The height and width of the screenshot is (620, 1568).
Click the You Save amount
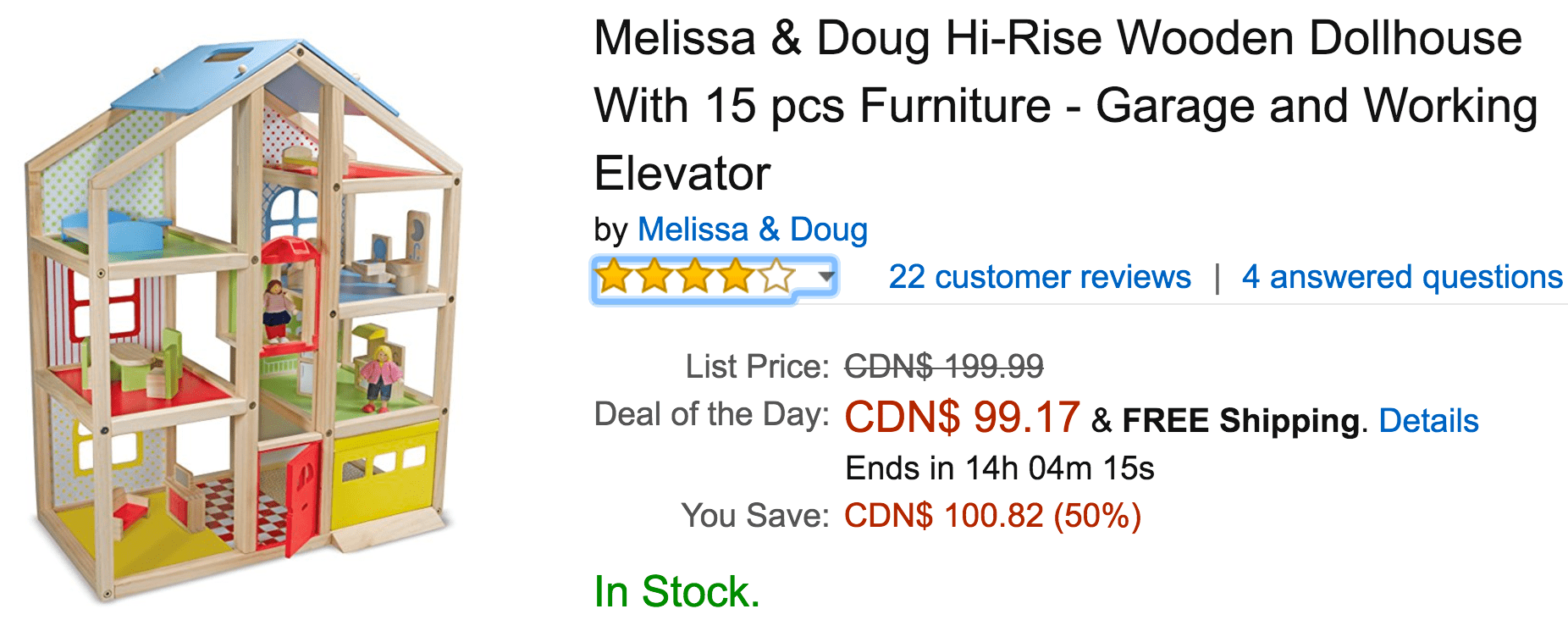[x=992, y=516]
